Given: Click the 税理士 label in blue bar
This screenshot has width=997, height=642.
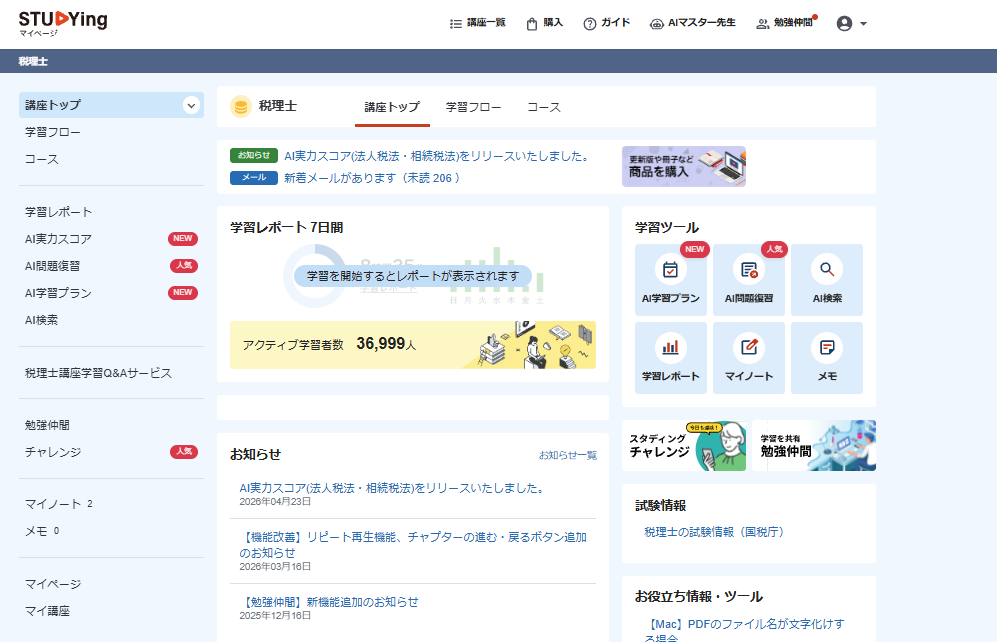Looking at the screenshot, I should pos(33,62).
